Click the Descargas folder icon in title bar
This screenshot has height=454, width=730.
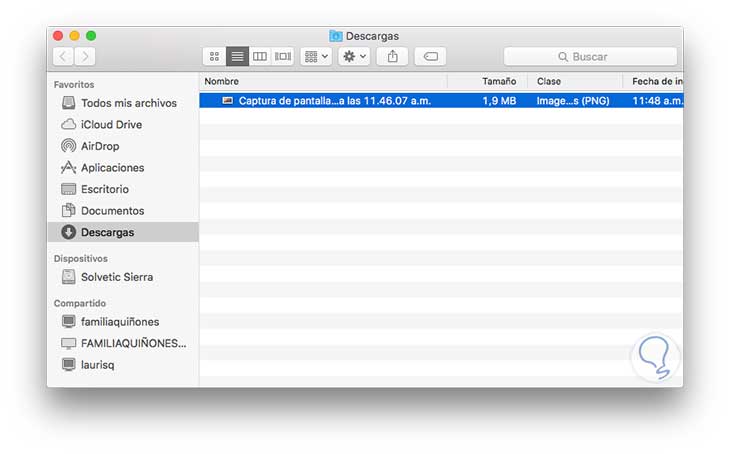[x=336, y=36]
